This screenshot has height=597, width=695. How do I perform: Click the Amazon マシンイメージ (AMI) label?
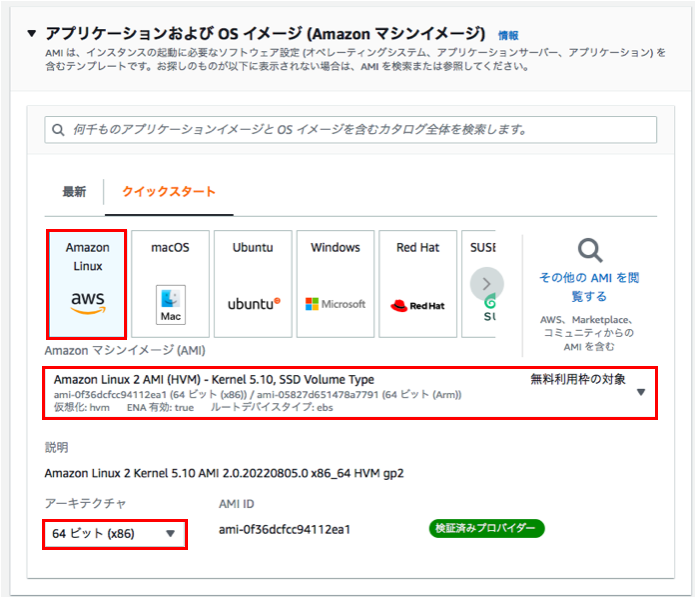coord(125,351)
